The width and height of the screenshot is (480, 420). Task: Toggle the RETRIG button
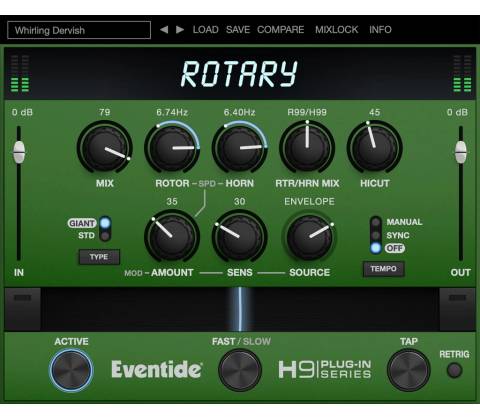(x=454, y=370)
